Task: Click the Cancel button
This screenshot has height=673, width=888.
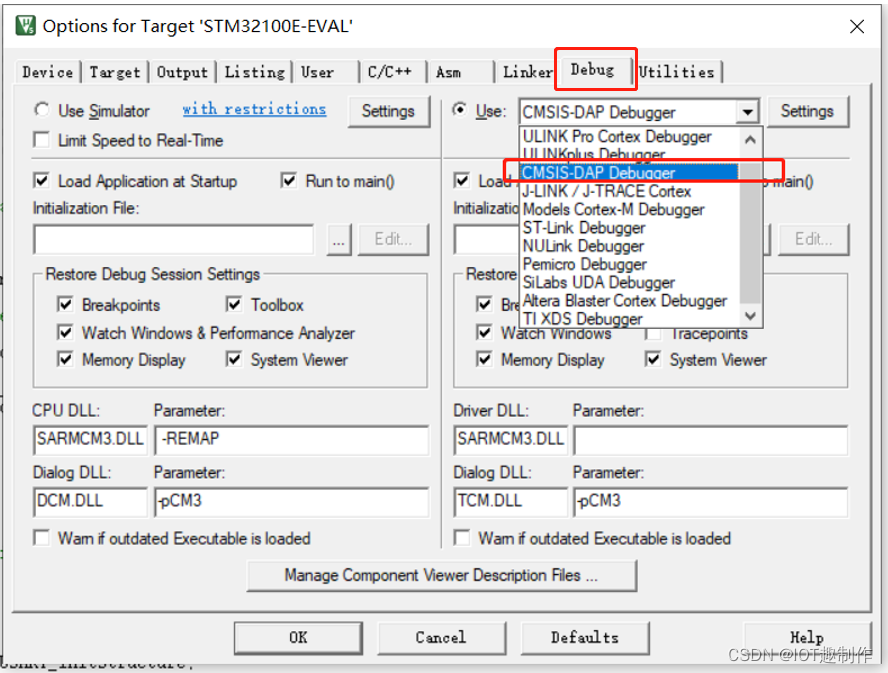Action: tap(441, 638)
